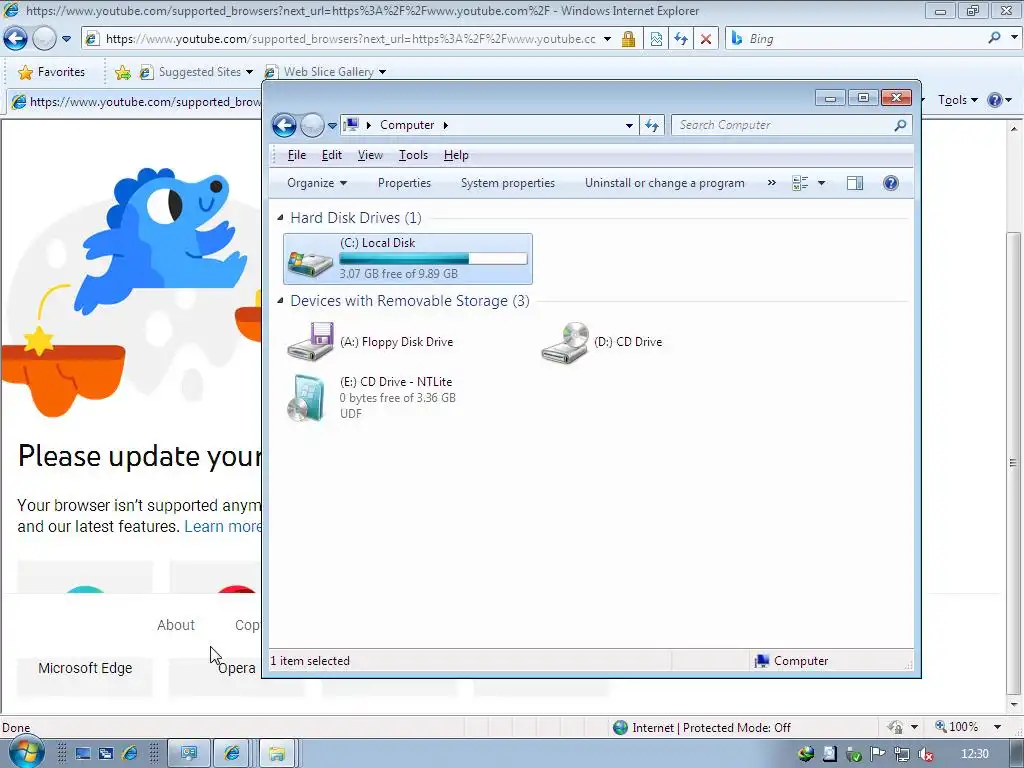Click the Learn more link
The height and width of the screenshot is (768, 1024).
[x=223, y=526]
